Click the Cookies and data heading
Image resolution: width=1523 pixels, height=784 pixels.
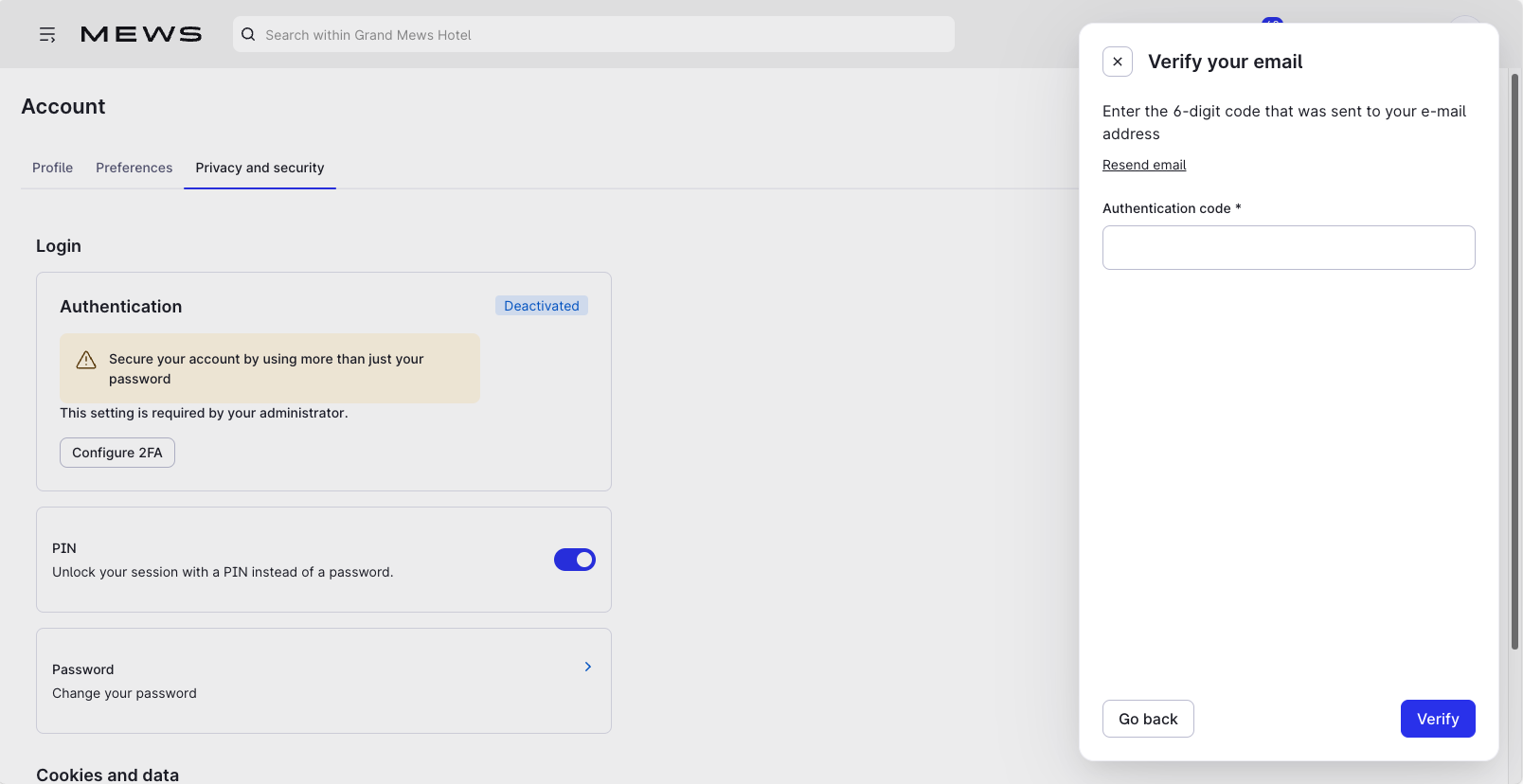[108, 775]
